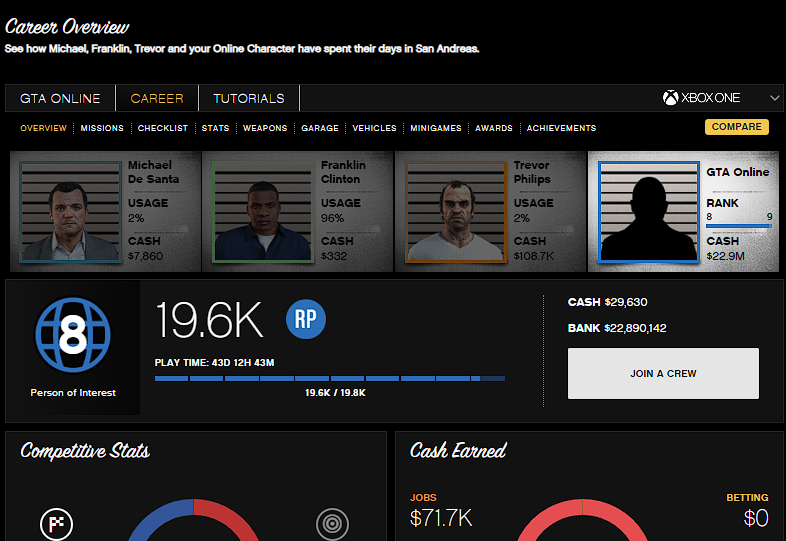Open the Weapons section
The image size is (786, 541).
coord(265,128)
